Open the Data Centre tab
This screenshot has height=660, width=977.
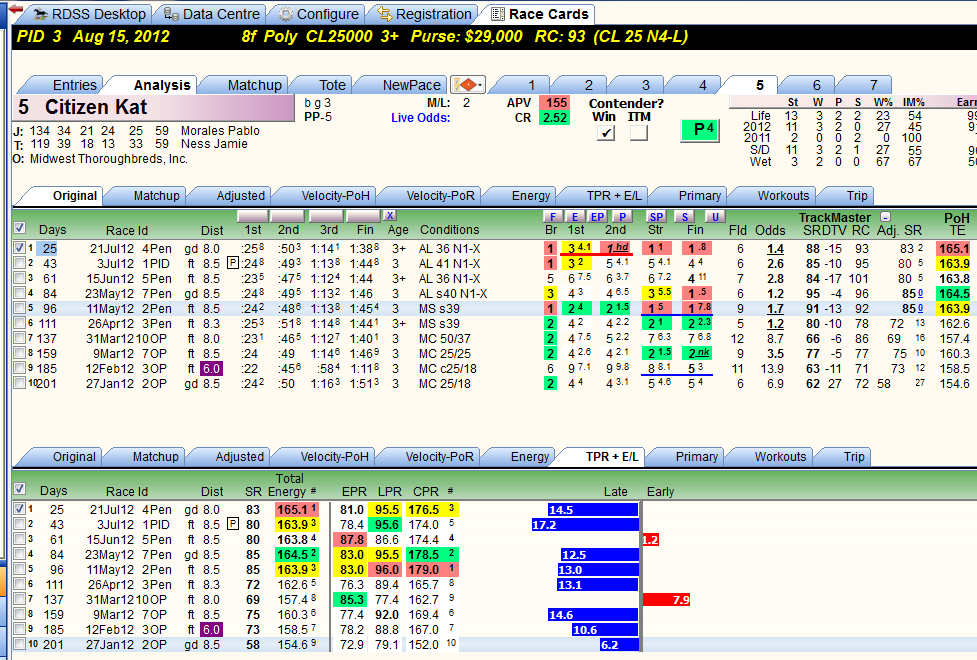click(x=212, y=14)
